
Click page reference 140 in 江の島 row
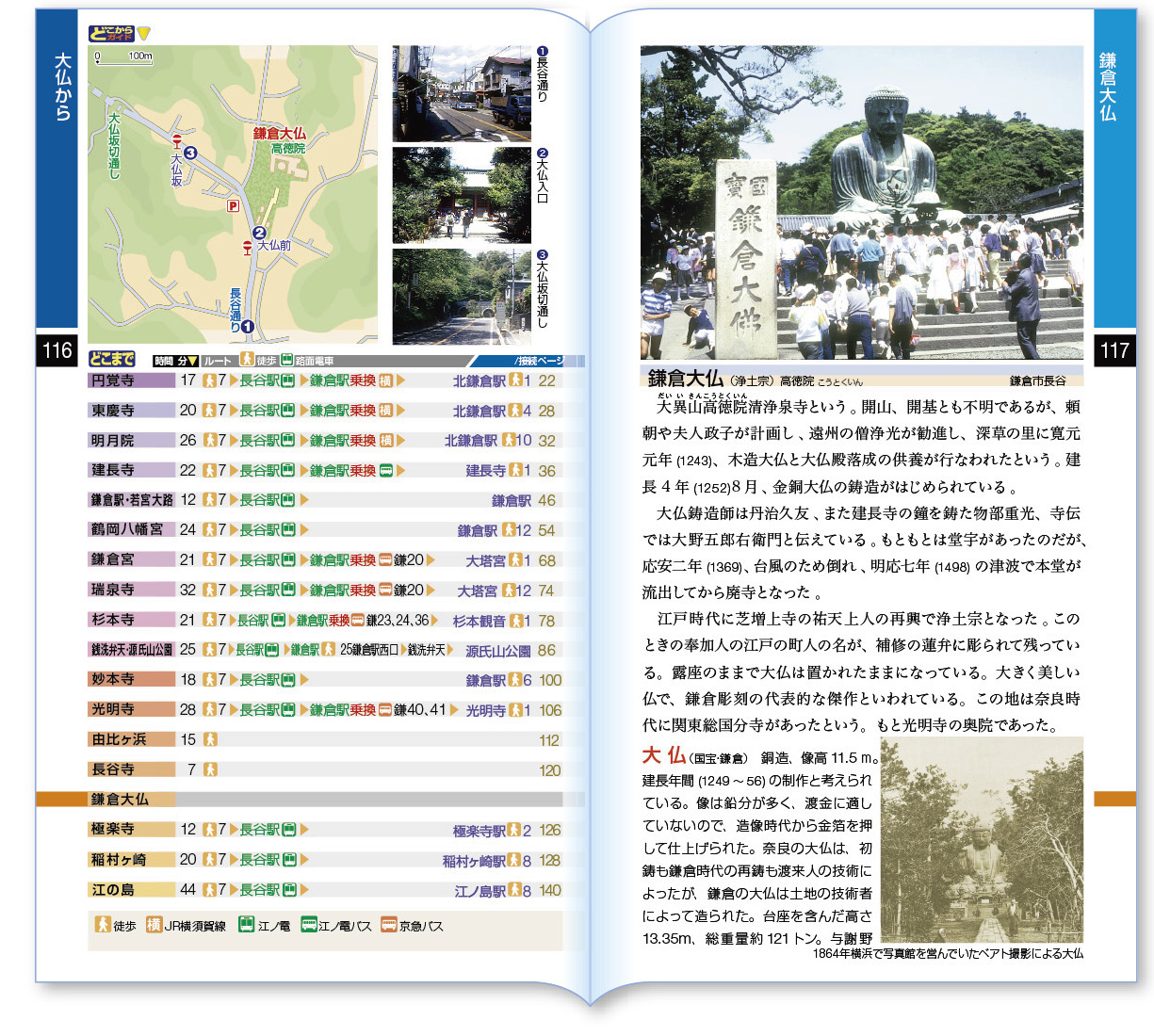click(549, 890)
